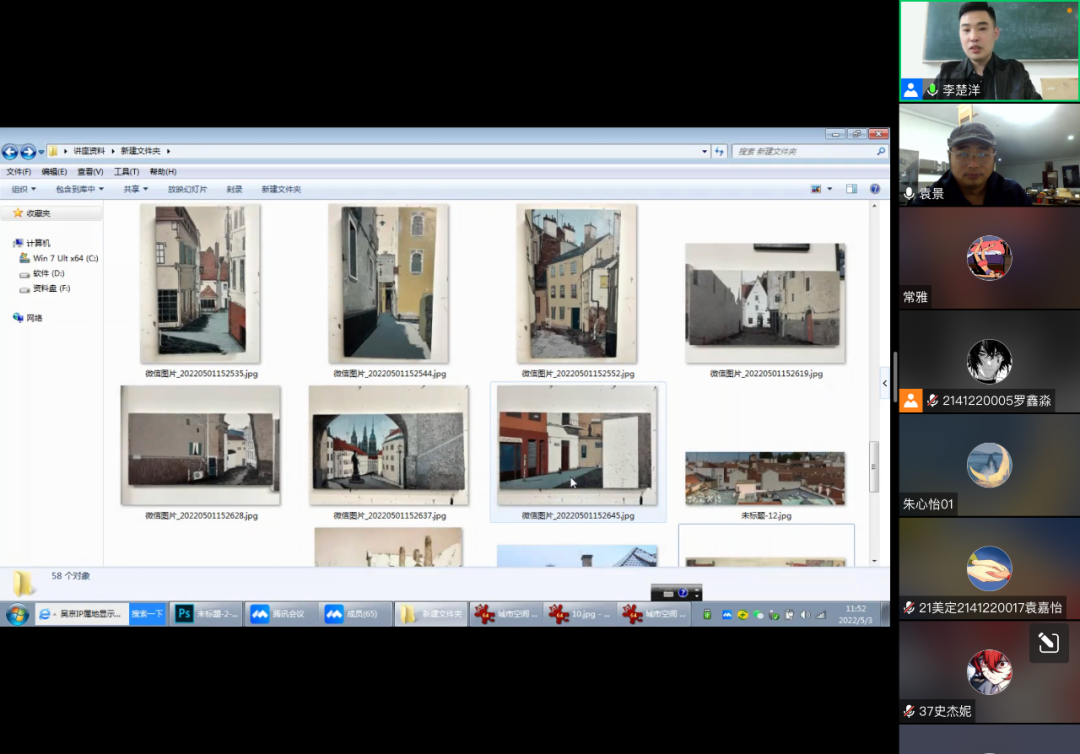Open the 文件(F) menu

19,172
